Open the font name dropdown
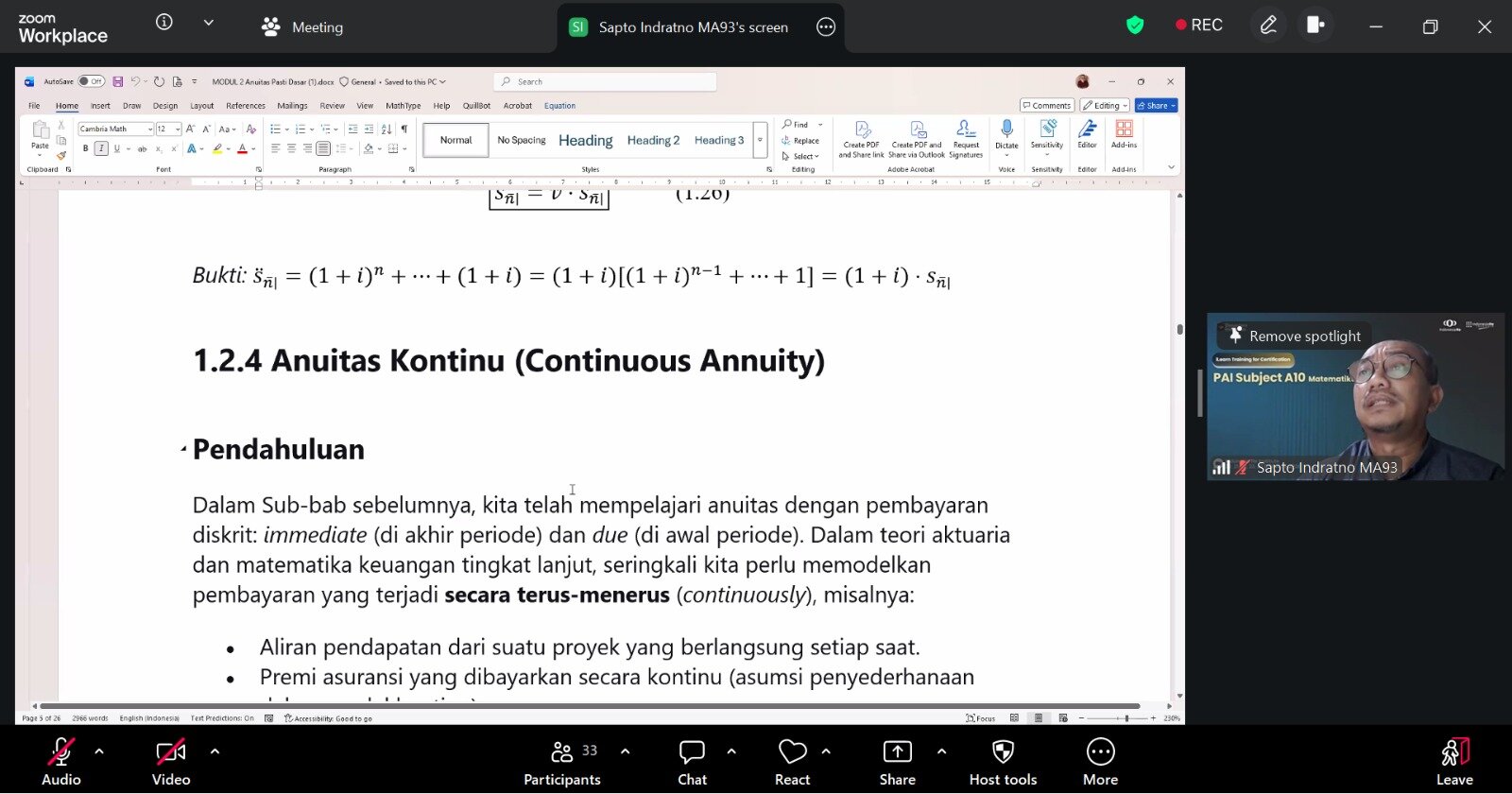 (x=149, y=129)
